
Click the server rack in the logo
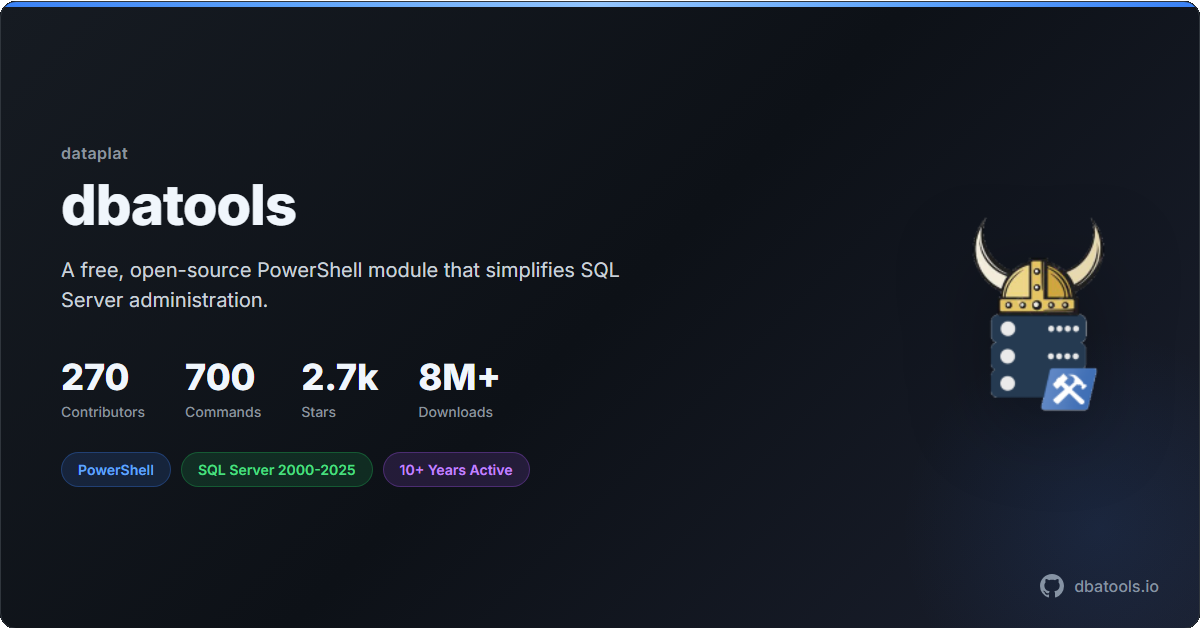click(1025, 355)
